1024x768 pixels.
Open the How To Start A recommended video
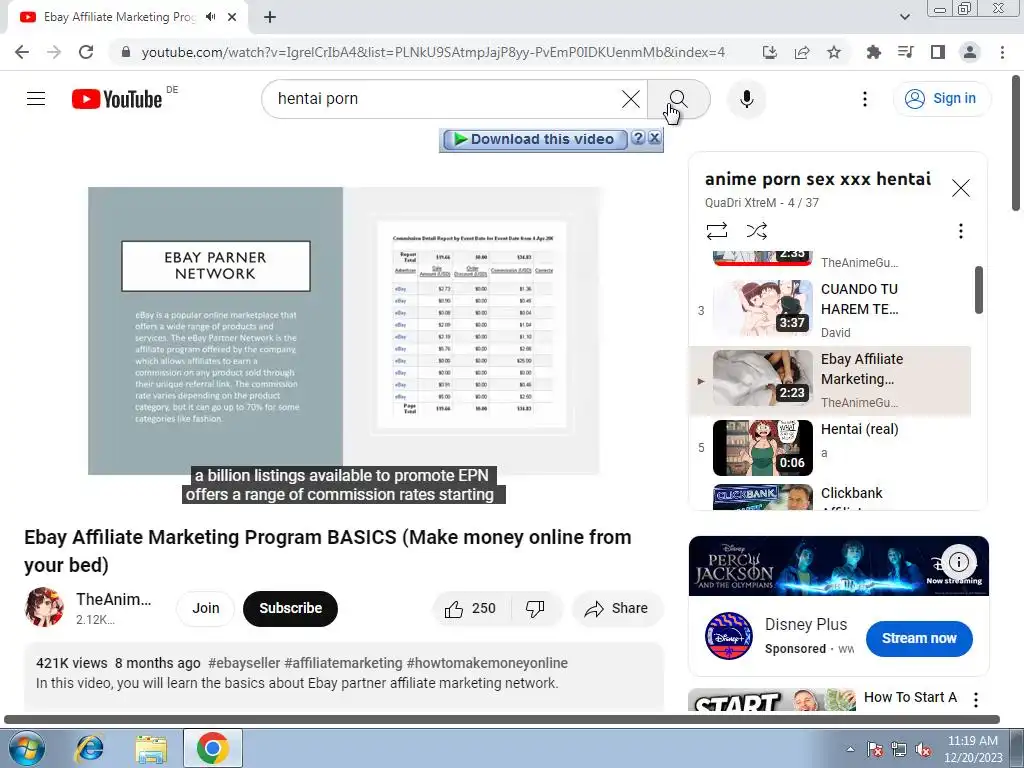click(x=910, y=697)
